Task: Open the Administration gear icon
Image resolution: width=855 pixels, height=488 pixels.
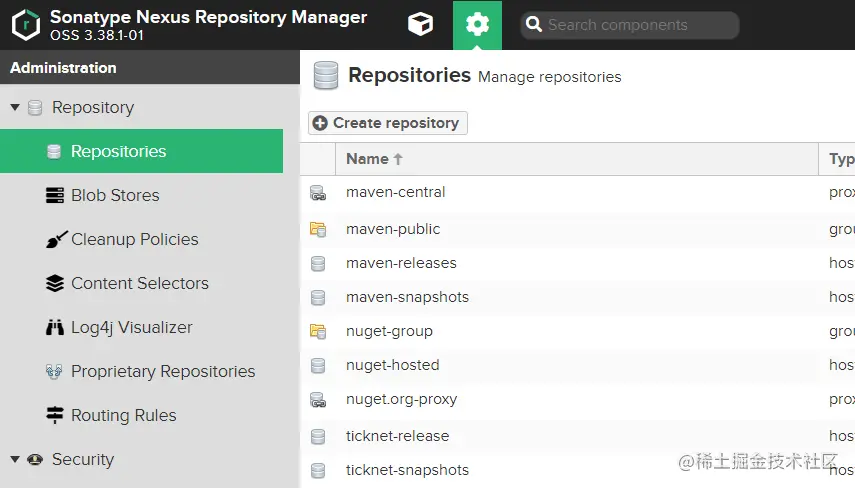Action: [x=477, y=25]
